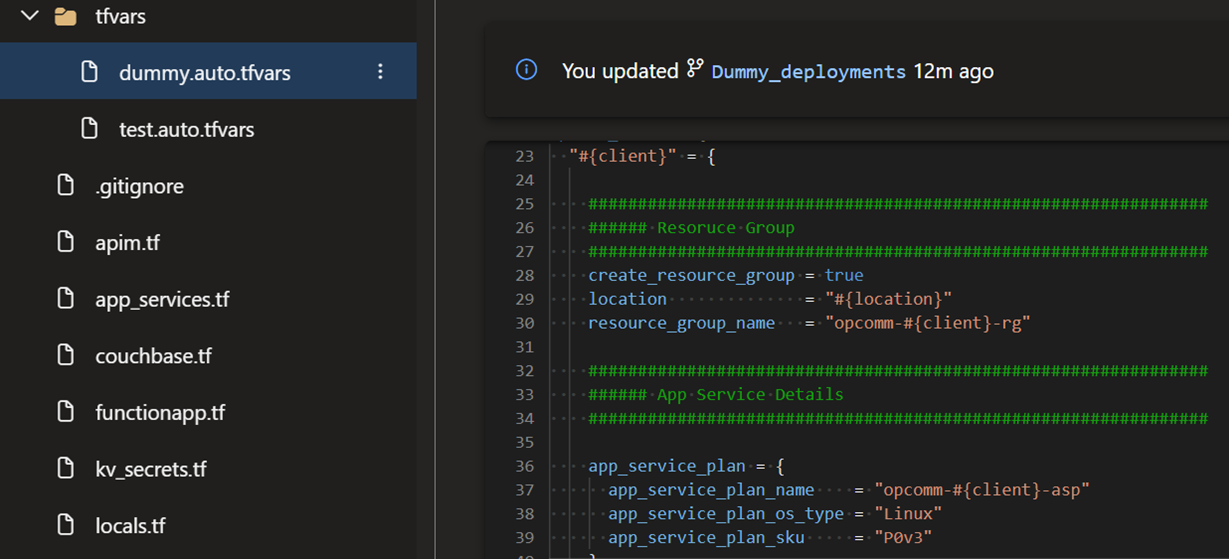Image resolution: width=1229 pixels, height=559 pixels.
Task: Click the file icon beside dummy.auto.tfvars
Action: [90, 72]
